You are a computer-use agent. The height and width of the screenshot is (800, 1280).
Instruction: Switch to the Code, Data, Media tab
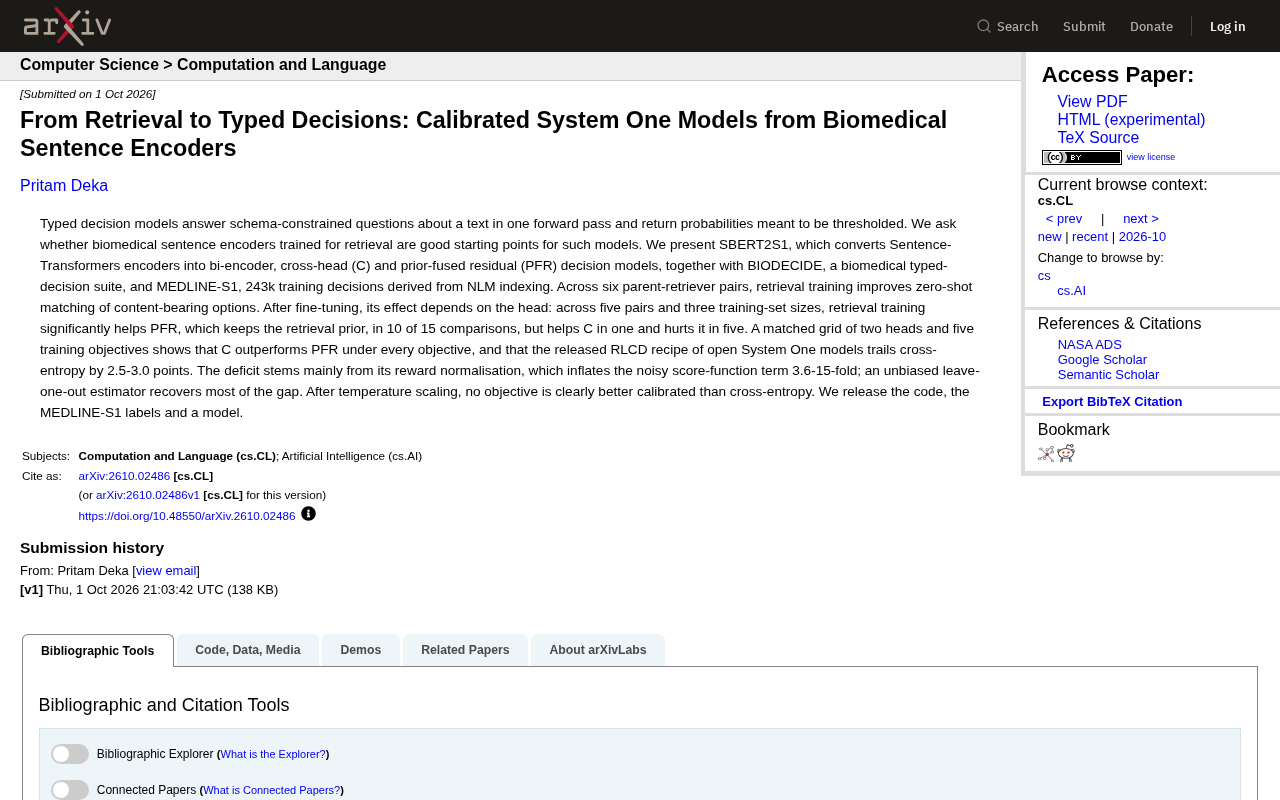click(248, 650)
